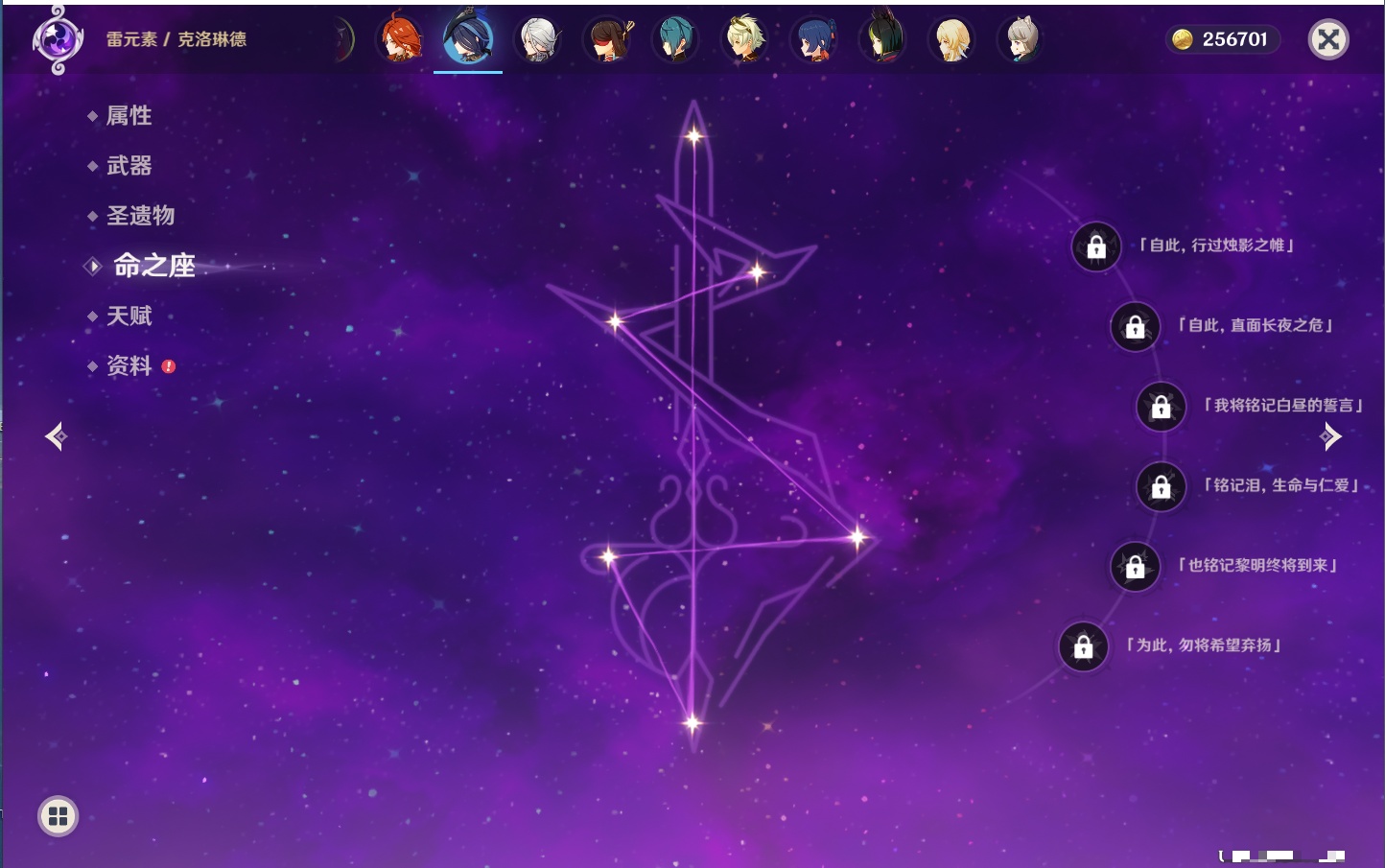Select the highlighted dark-hatted 克洛琳德 portrait
The image size is (1385, 868).
pos(468,38)
